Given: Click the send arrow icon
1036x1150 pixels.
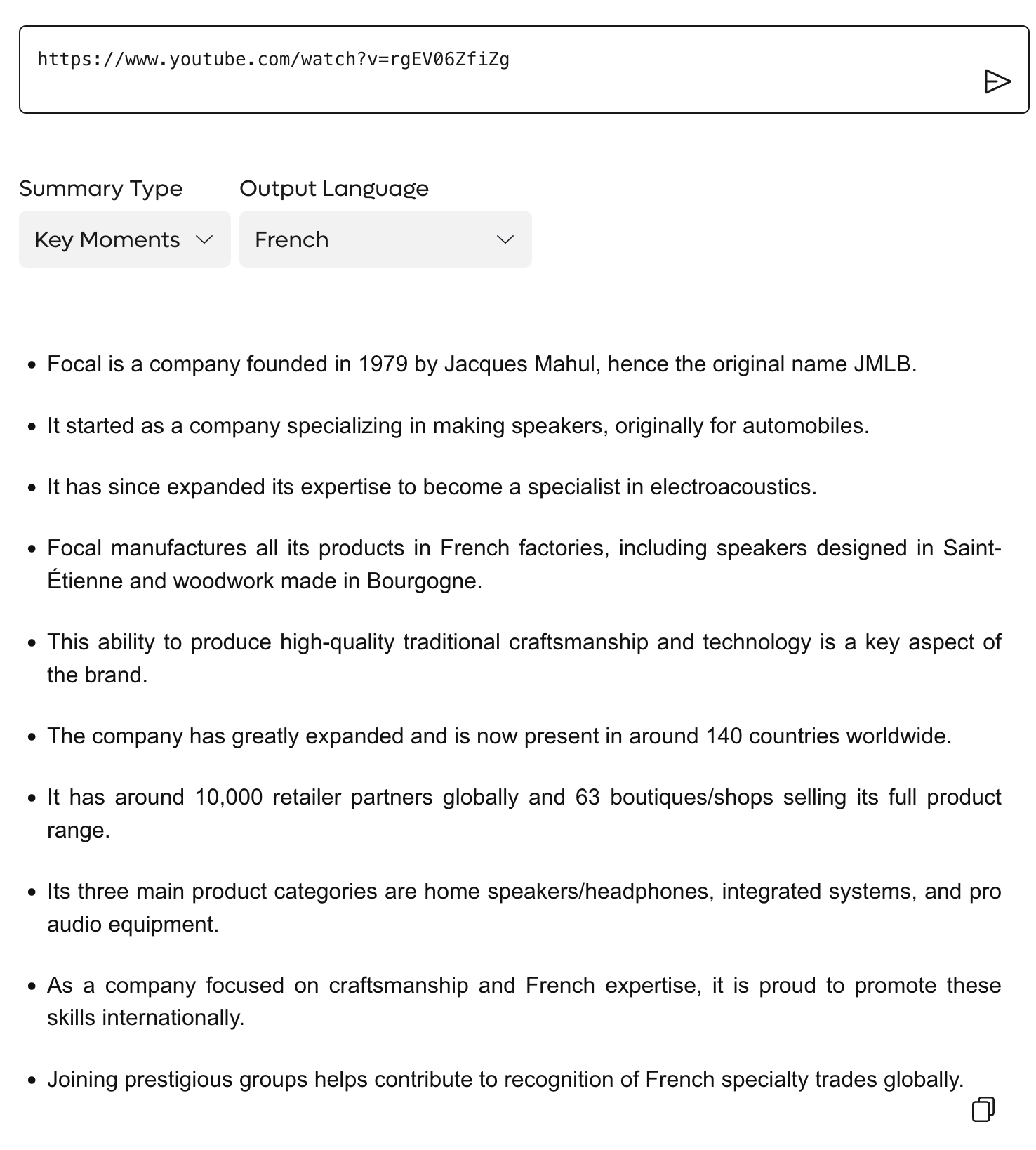Looking at the screenshot, I should pyautogui.click(x=997, y=81).
